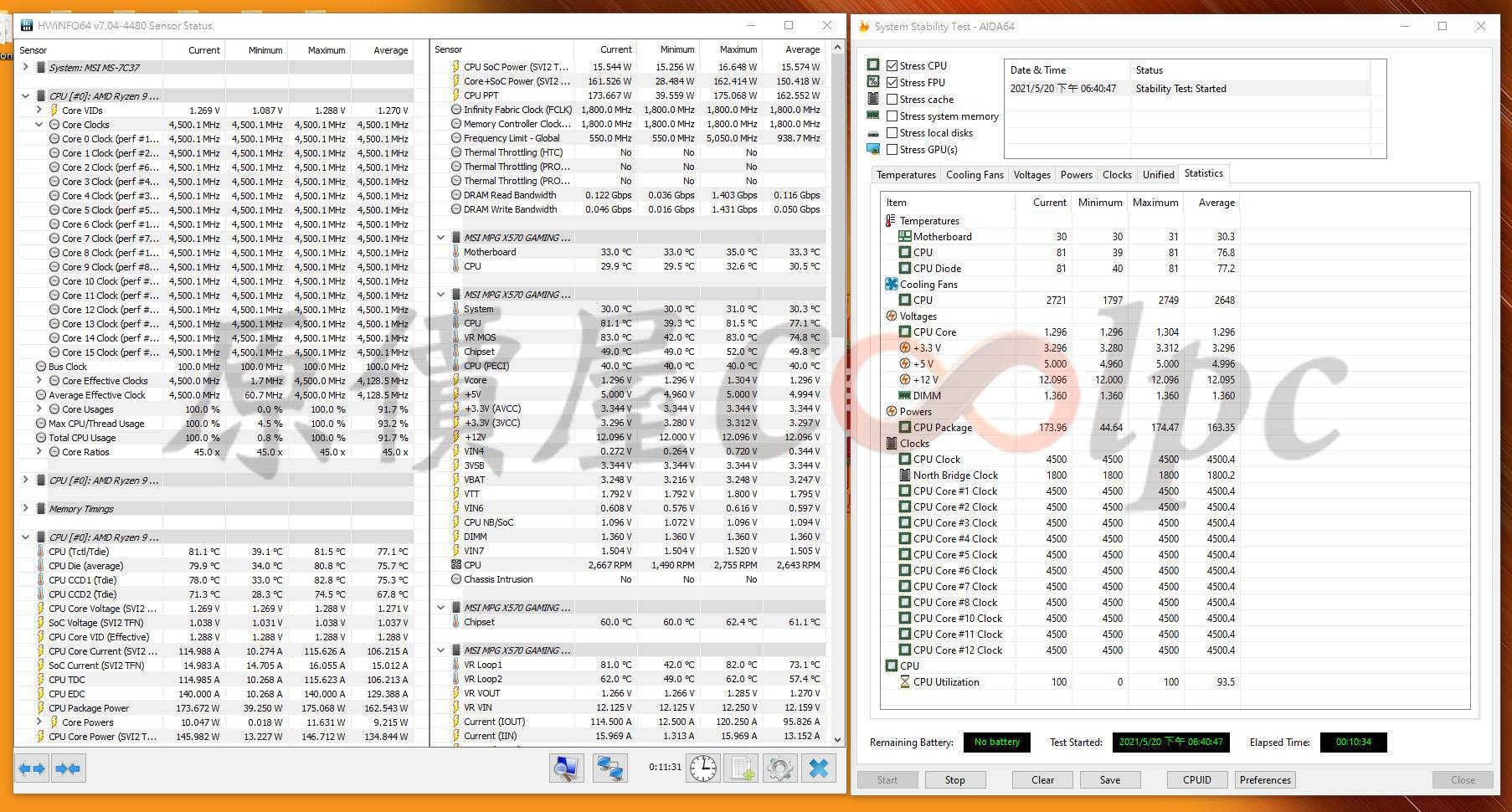Click the Save button
1512x812 pixels.
coord(1110,780)
